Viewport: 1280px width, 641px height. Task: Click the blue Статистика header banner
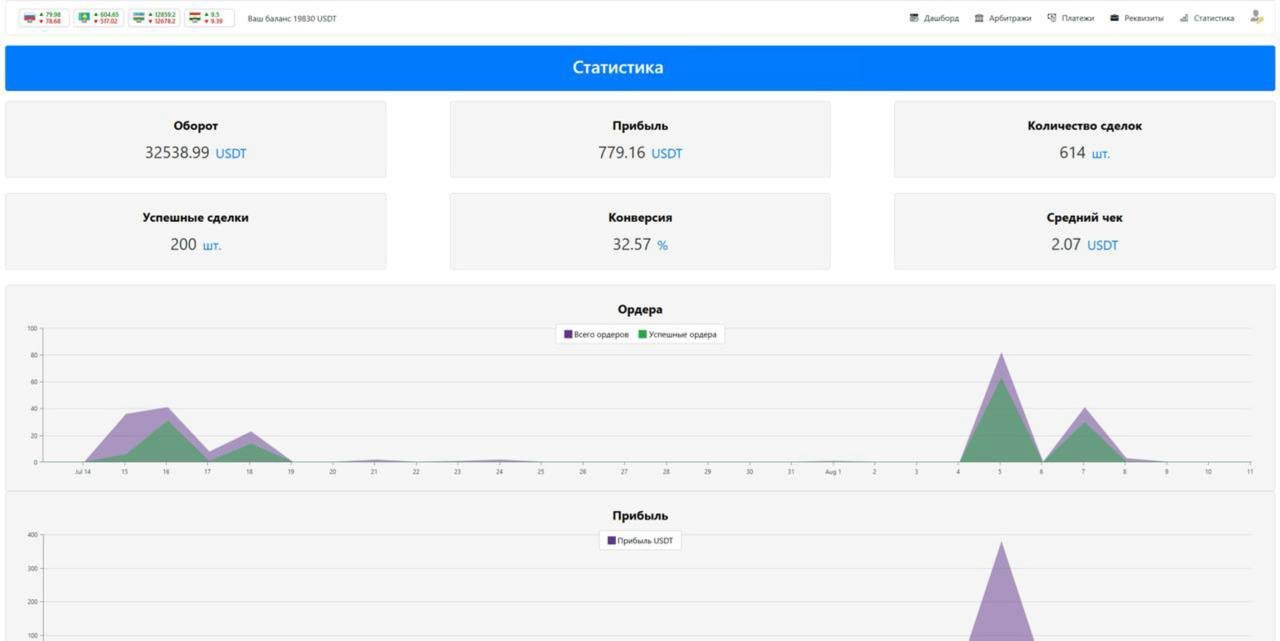[640, 67]
